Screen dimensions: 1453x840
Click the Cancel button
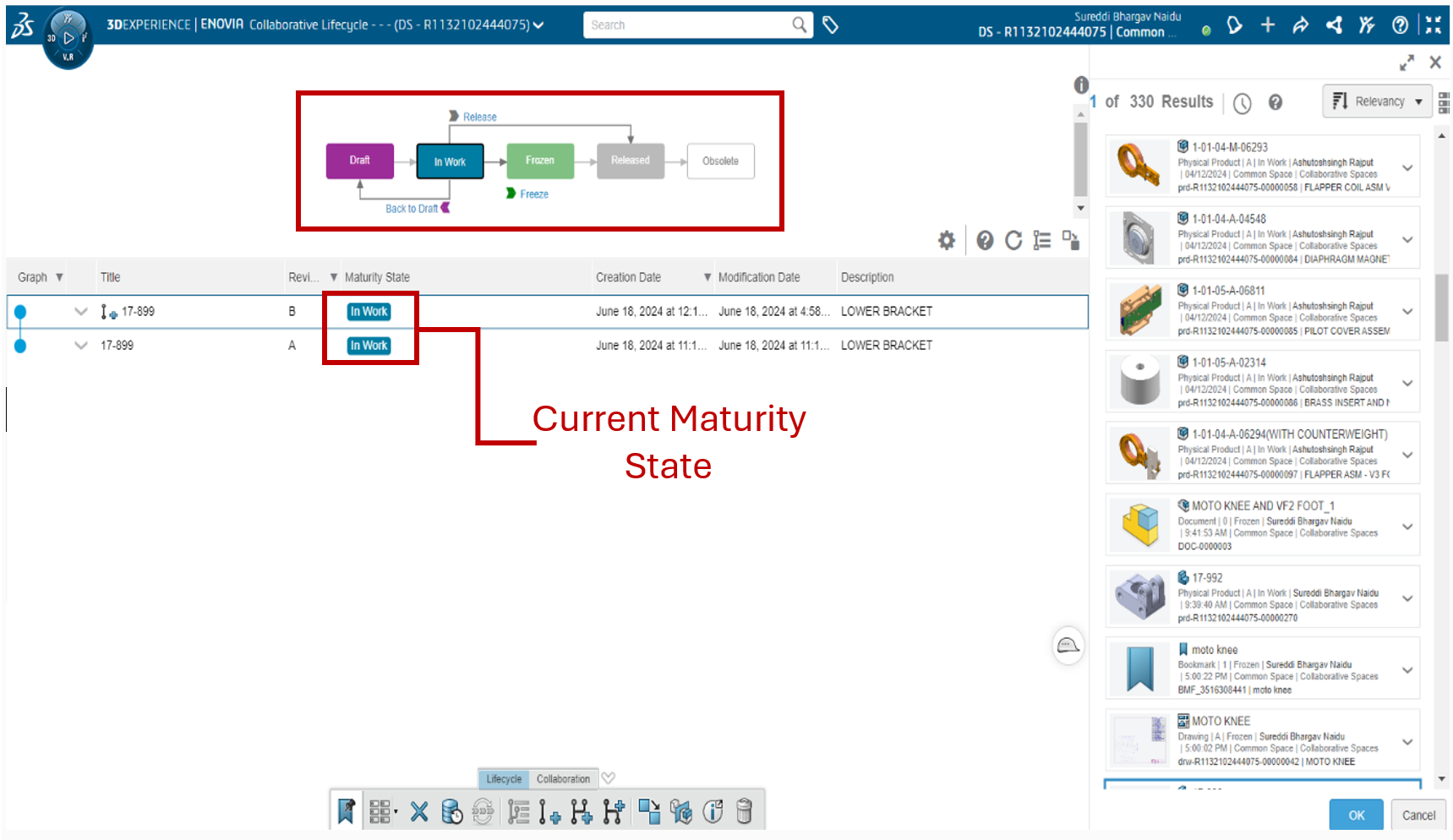(x=1418, y=815)
